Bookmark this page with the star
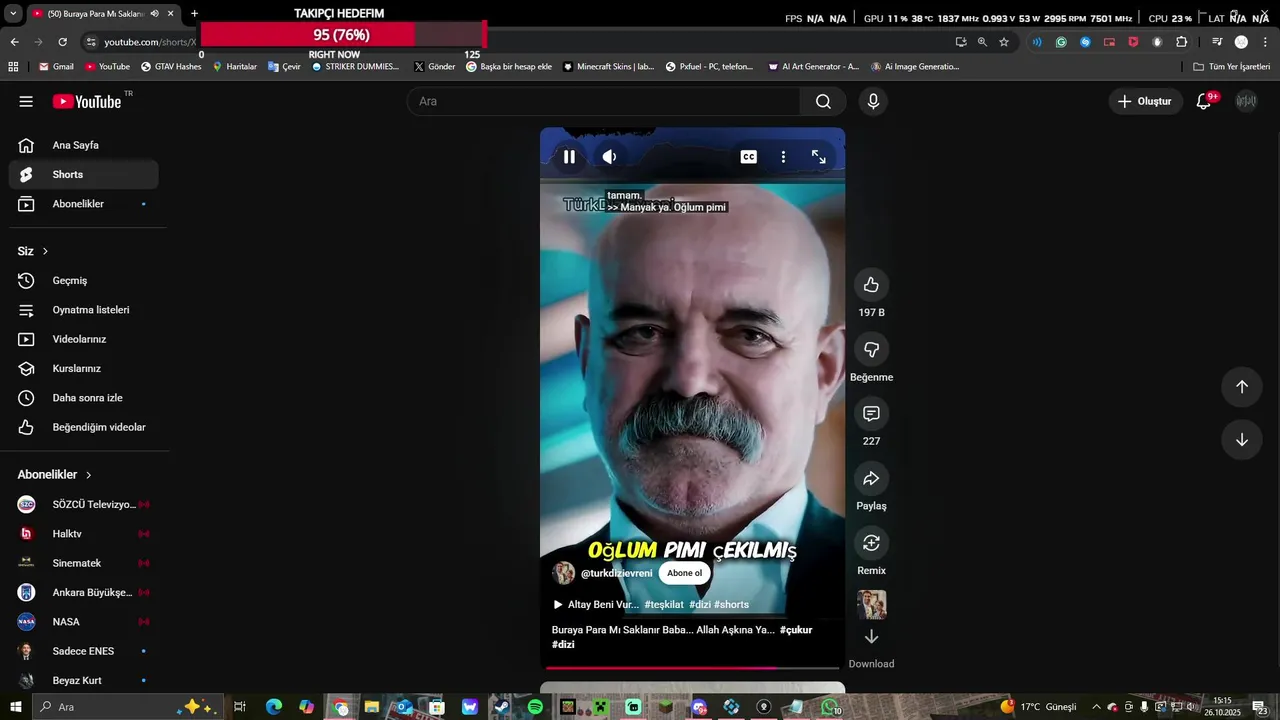 (1004, 42)
